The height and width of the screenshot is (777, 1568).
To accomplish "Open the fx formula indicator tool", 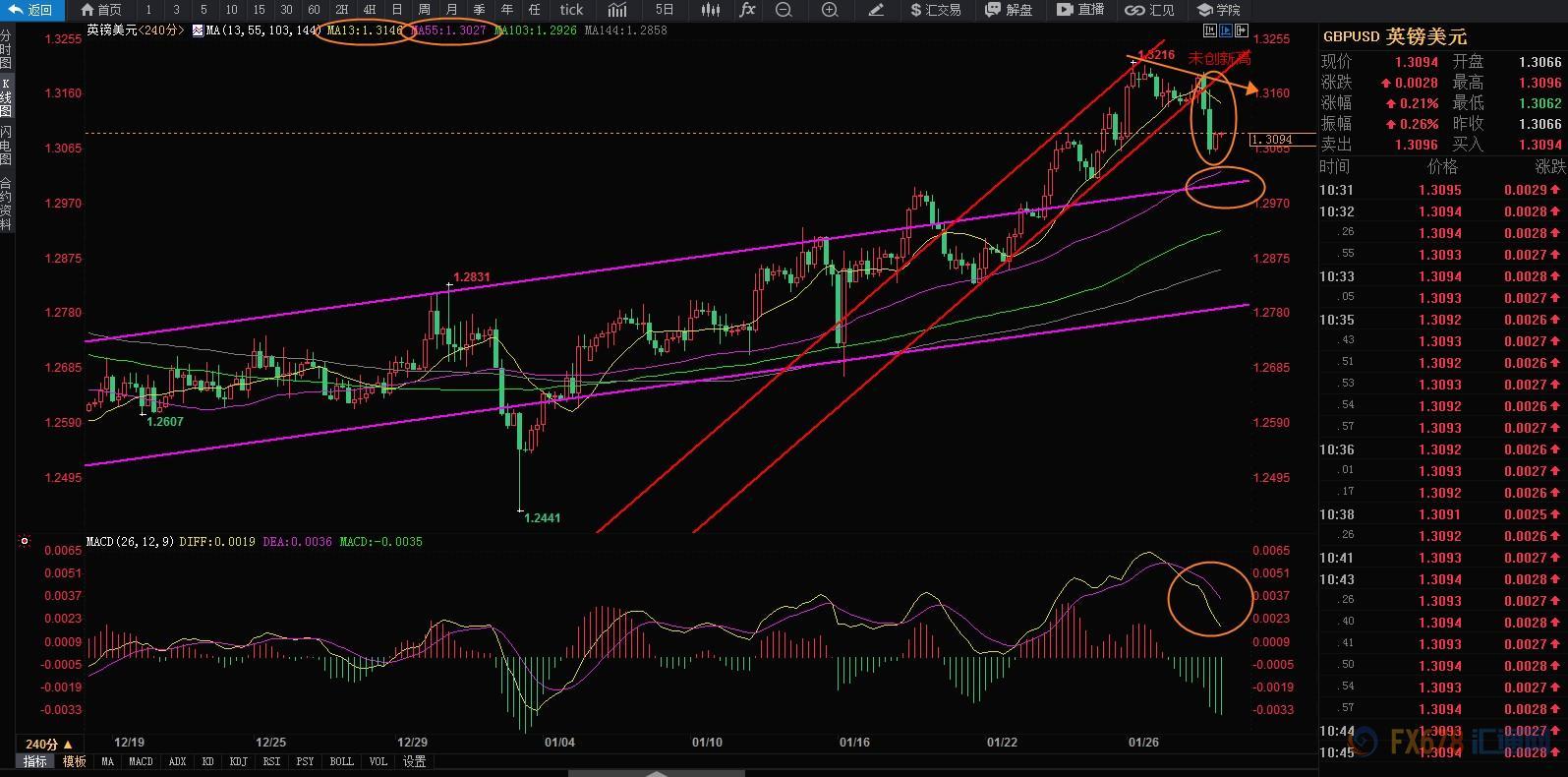I will click(747, 10).
